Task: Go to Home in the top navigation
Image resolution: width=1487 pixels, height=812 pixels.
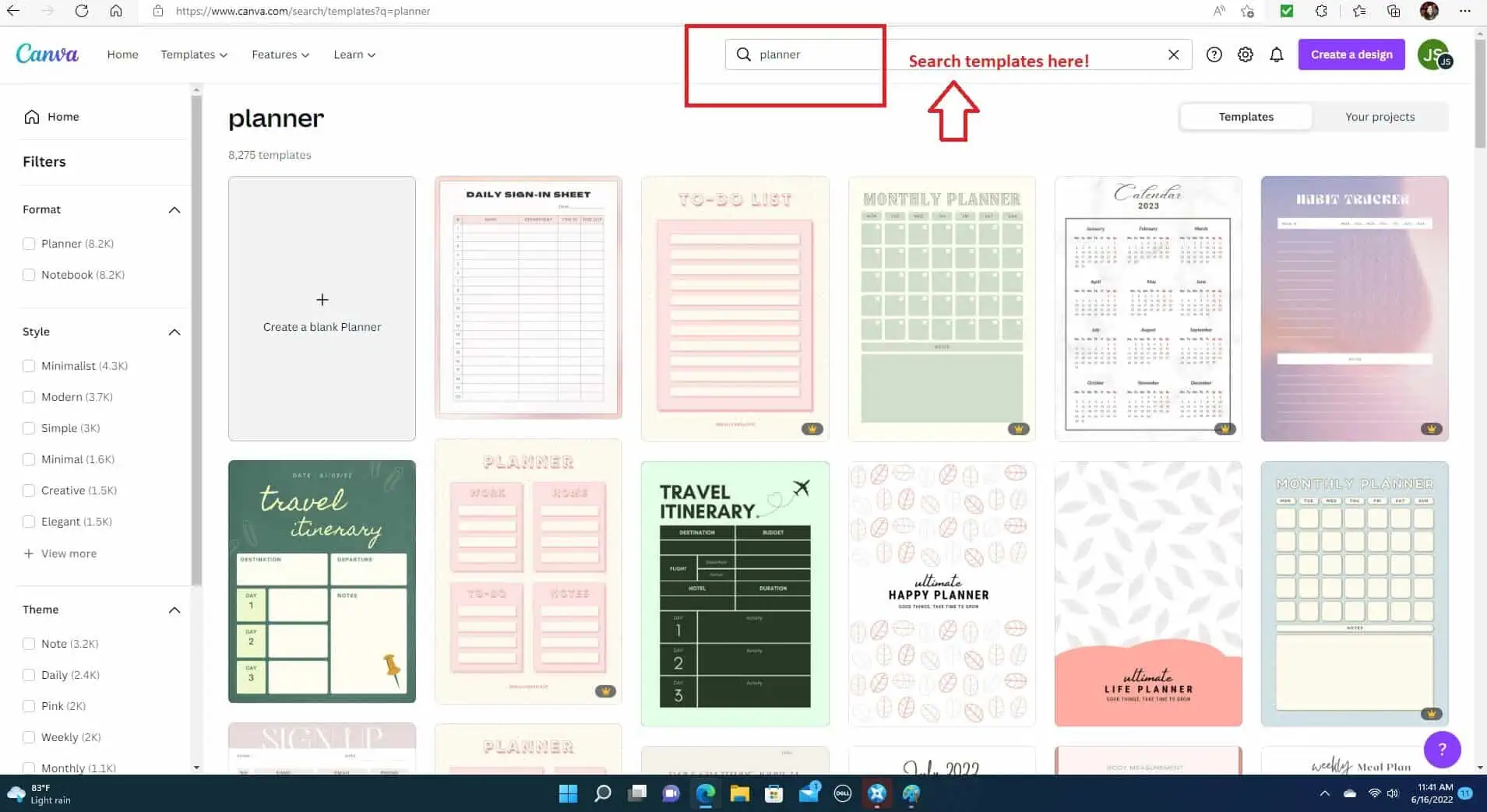Action: (122, 54)
